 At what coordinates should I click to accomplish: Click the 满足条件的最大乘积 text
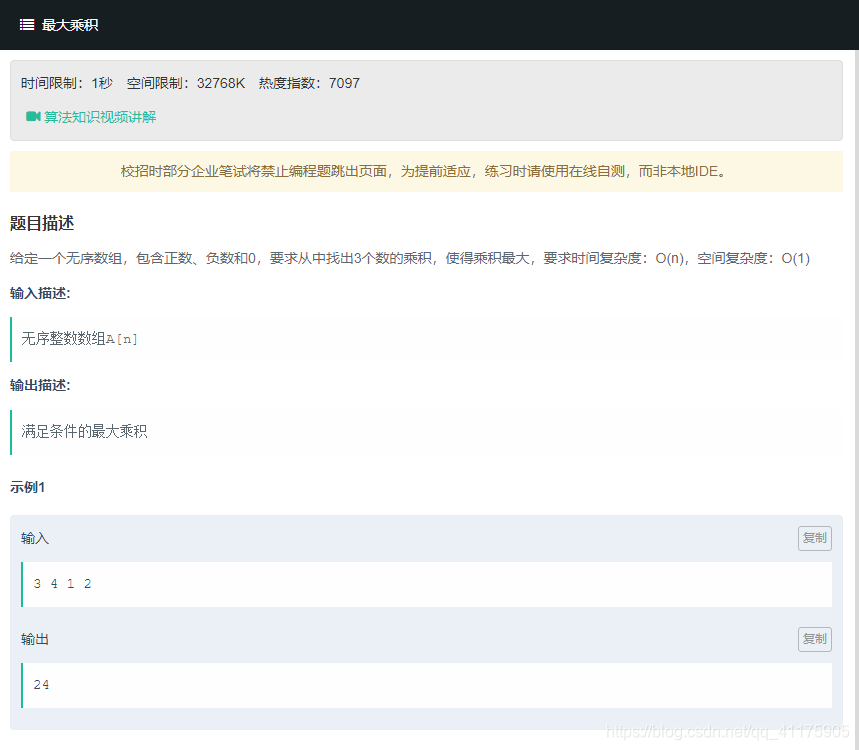pos(84,431)
